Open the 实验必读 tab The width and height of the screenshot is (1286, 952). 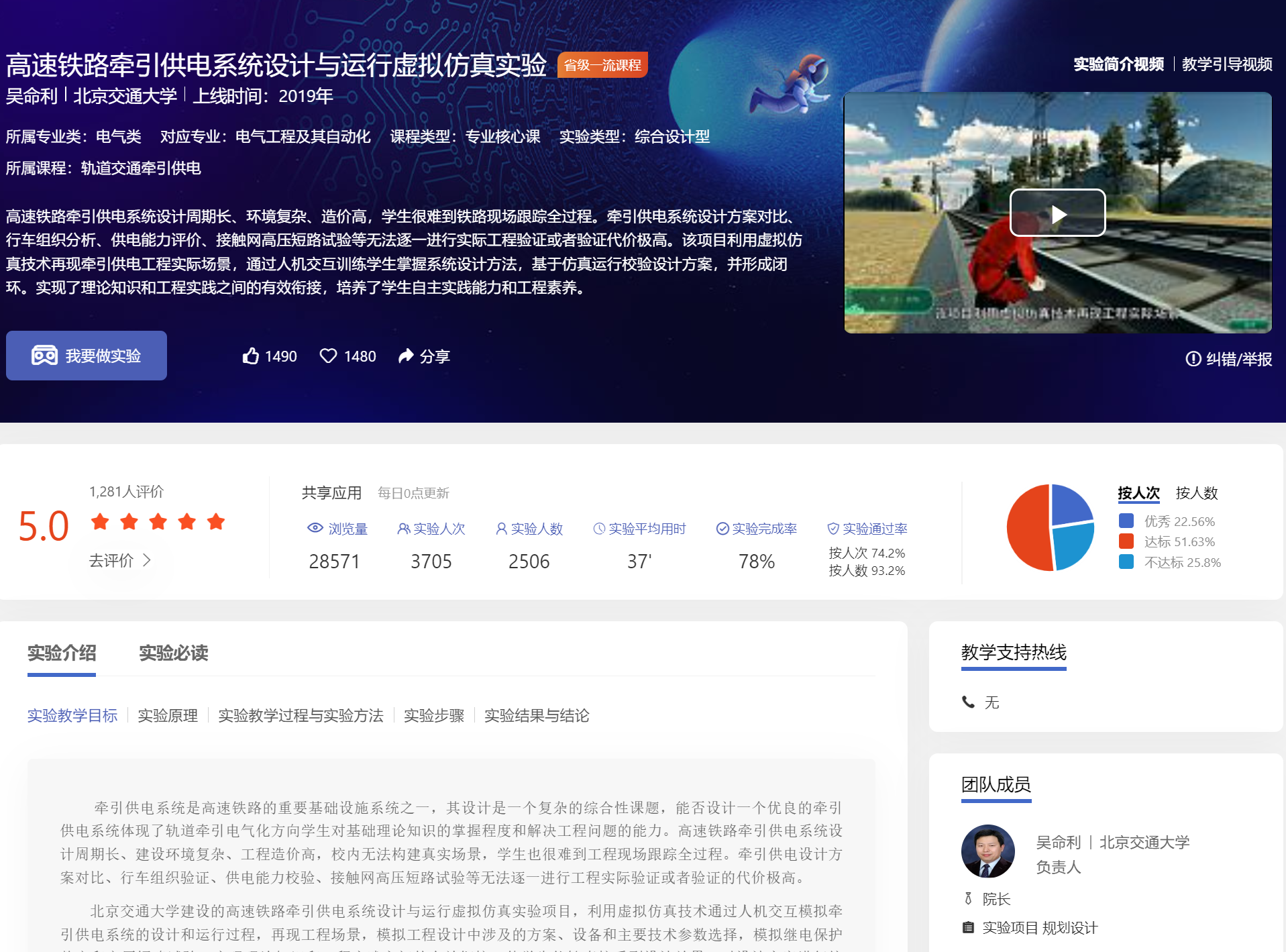coord(173,653)
